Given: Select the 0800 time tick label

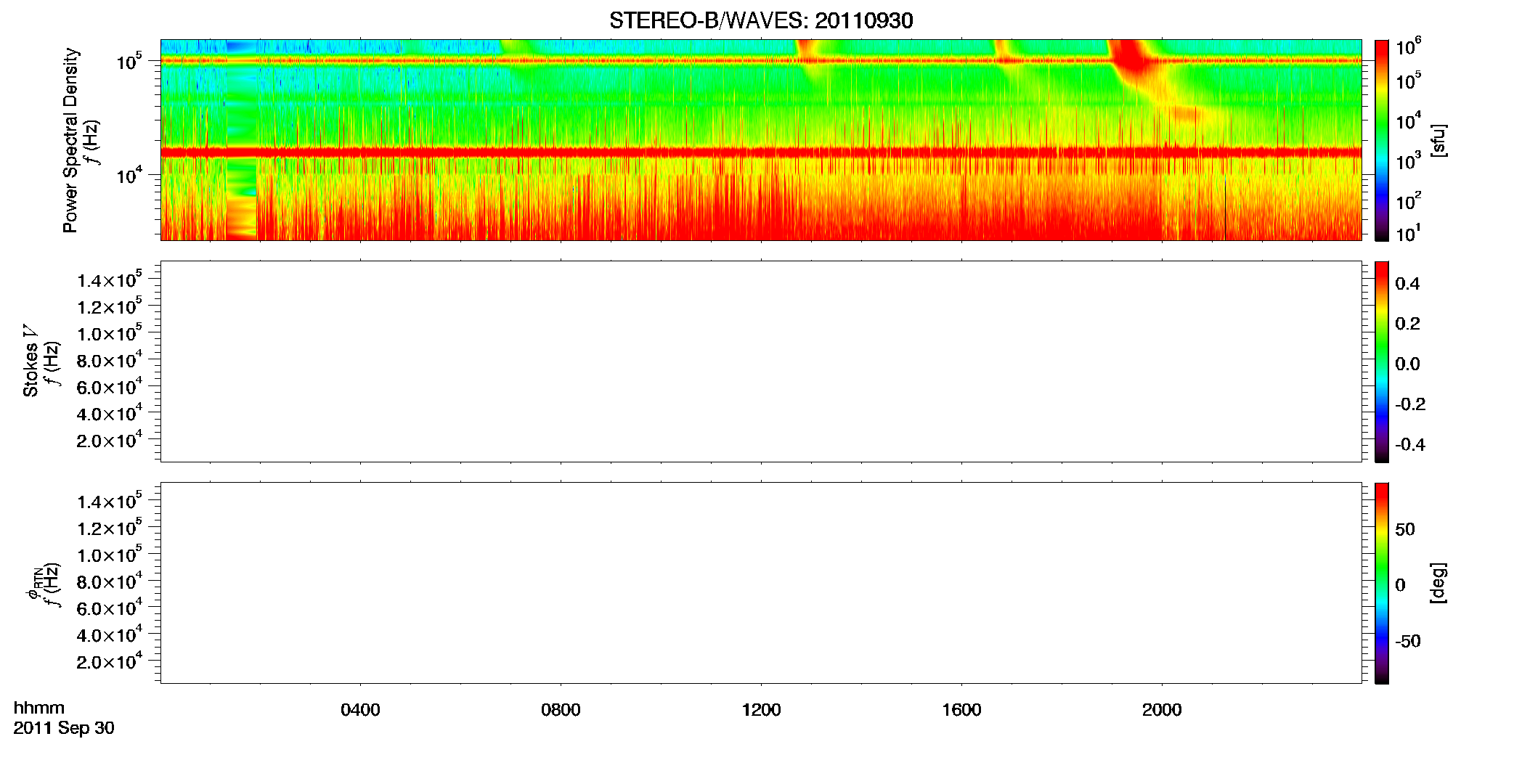Looking at the screenshot, I should point(561,710).
